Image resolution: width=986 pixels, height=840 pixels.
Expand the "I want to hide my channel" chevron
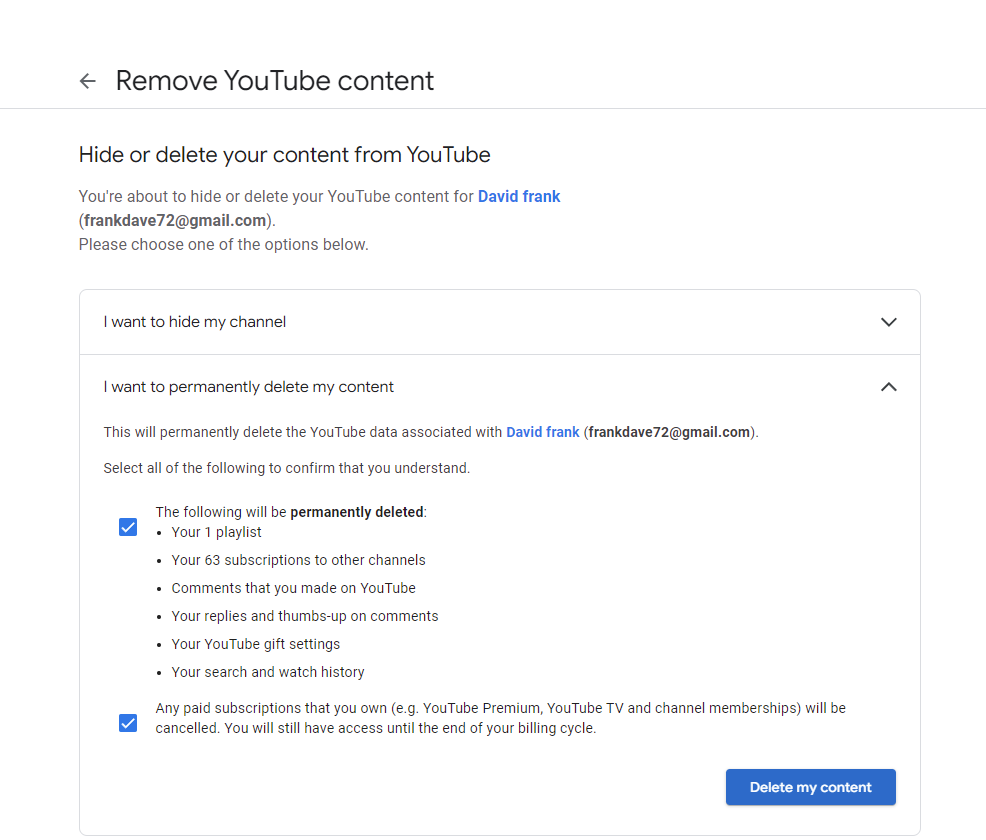(888, 322)
